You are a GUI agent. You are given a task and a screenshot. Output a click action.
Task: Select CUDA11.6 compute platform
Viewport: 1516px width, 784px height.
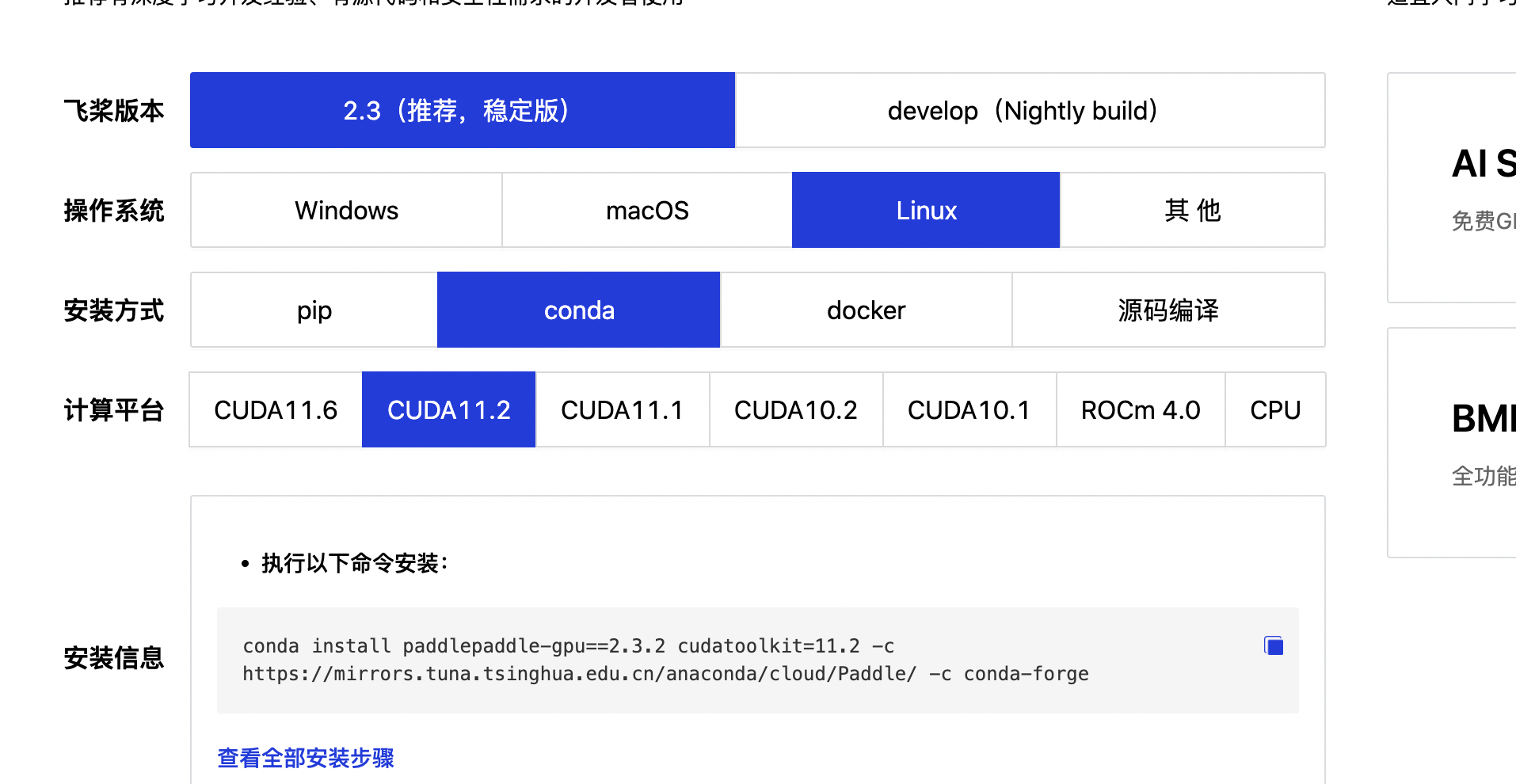(275, 409)
